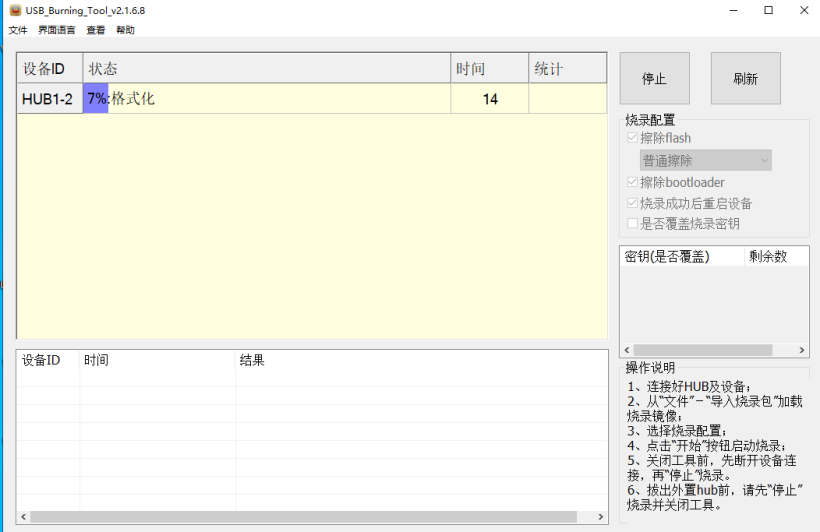The height and width of the screenshot is (532, 820).
Task: Toggle the 是否覆盖烧录密钥 checkbox
Action: click(632, 224)
